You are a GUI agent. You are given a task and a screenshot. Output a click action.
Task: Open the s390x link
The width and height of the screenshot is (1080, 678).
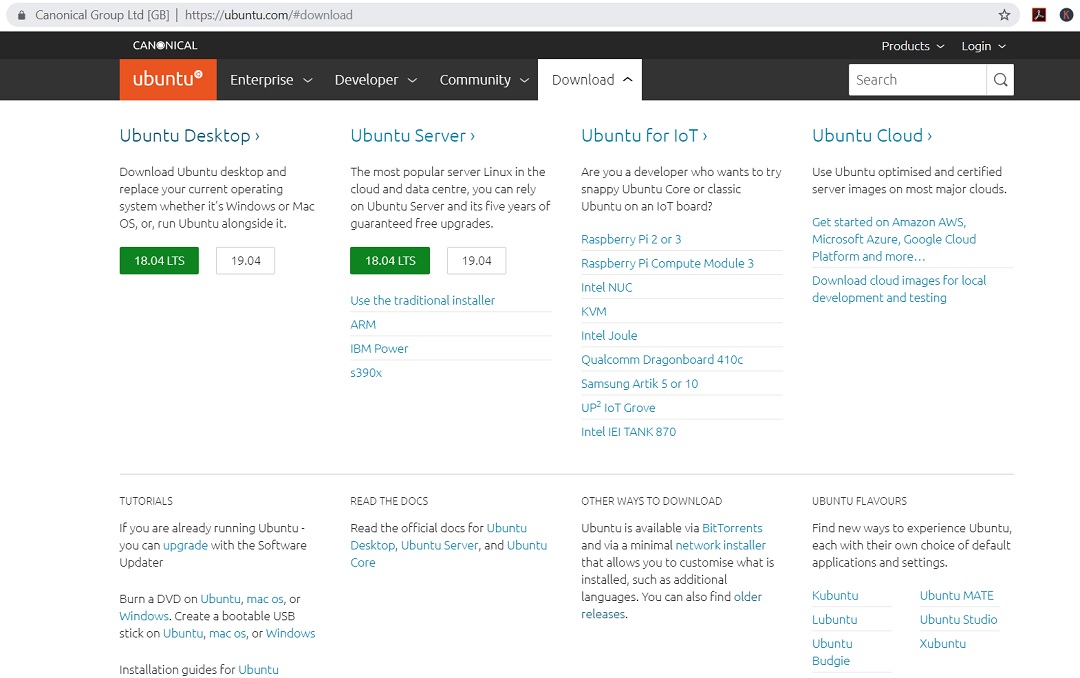click(366, 373)
